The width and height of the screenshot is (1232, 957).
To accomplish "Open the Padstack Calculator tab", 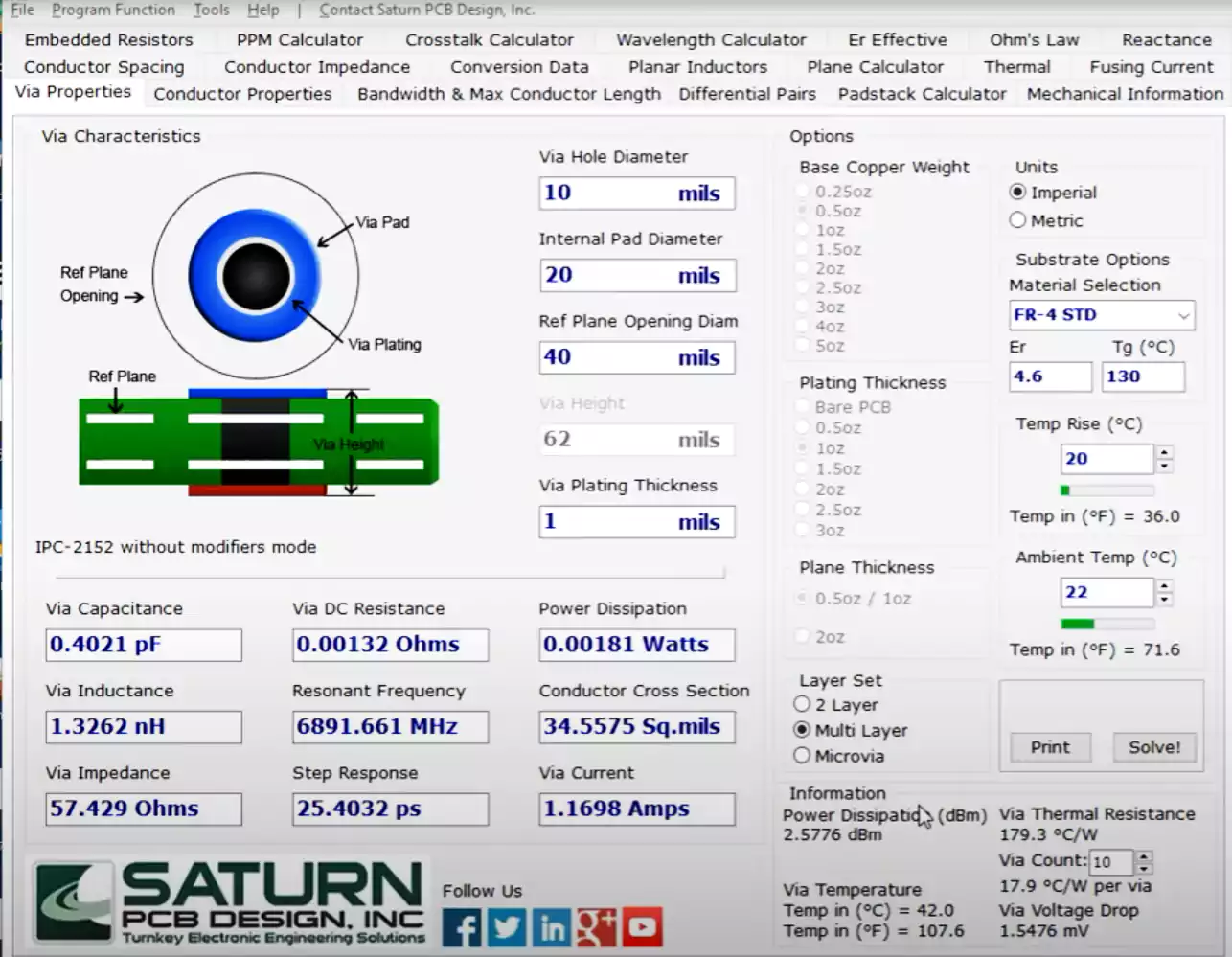I will click(x=922, y=93).
